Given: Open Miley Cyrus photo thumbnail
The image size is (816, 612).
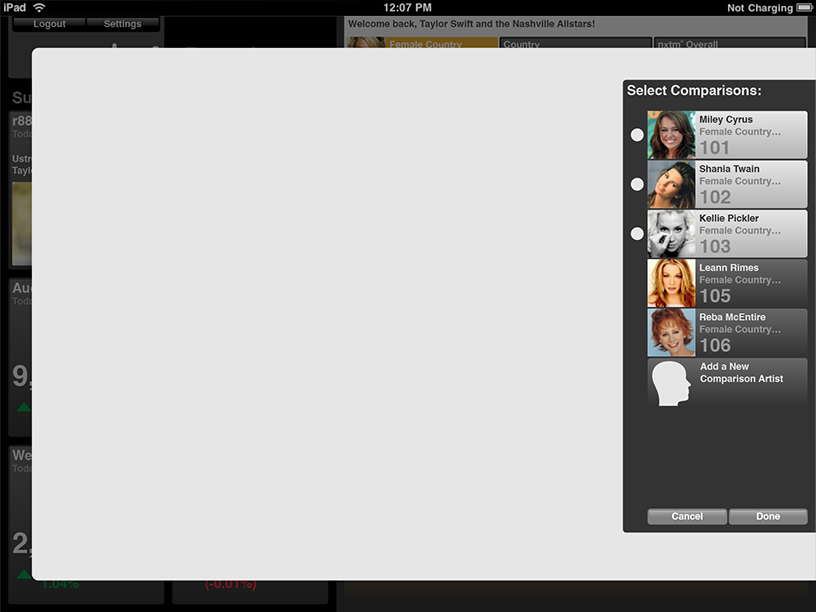Looking at the screenshot, I should 671,135.
